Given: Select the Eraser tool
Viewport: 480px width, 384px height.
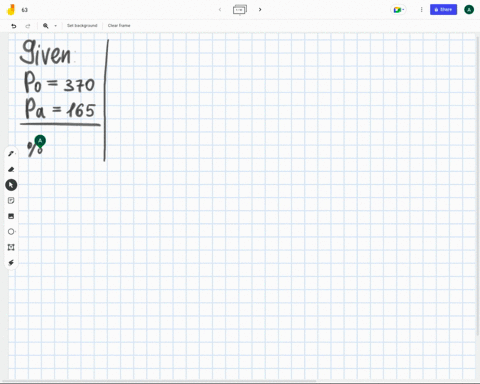Looking at the screenshot, I should click(x=11, y=169).
